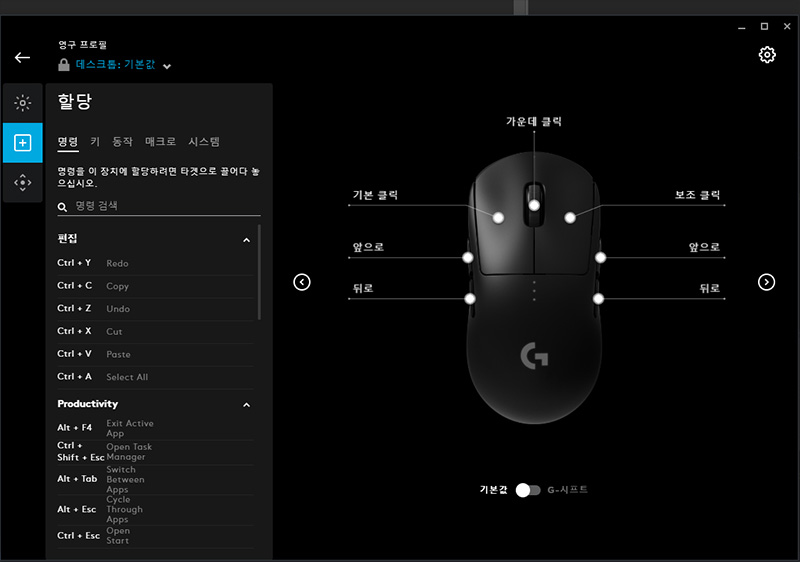Open settings via the gear icon
This screenshot has height=562, width=800.
767,55
